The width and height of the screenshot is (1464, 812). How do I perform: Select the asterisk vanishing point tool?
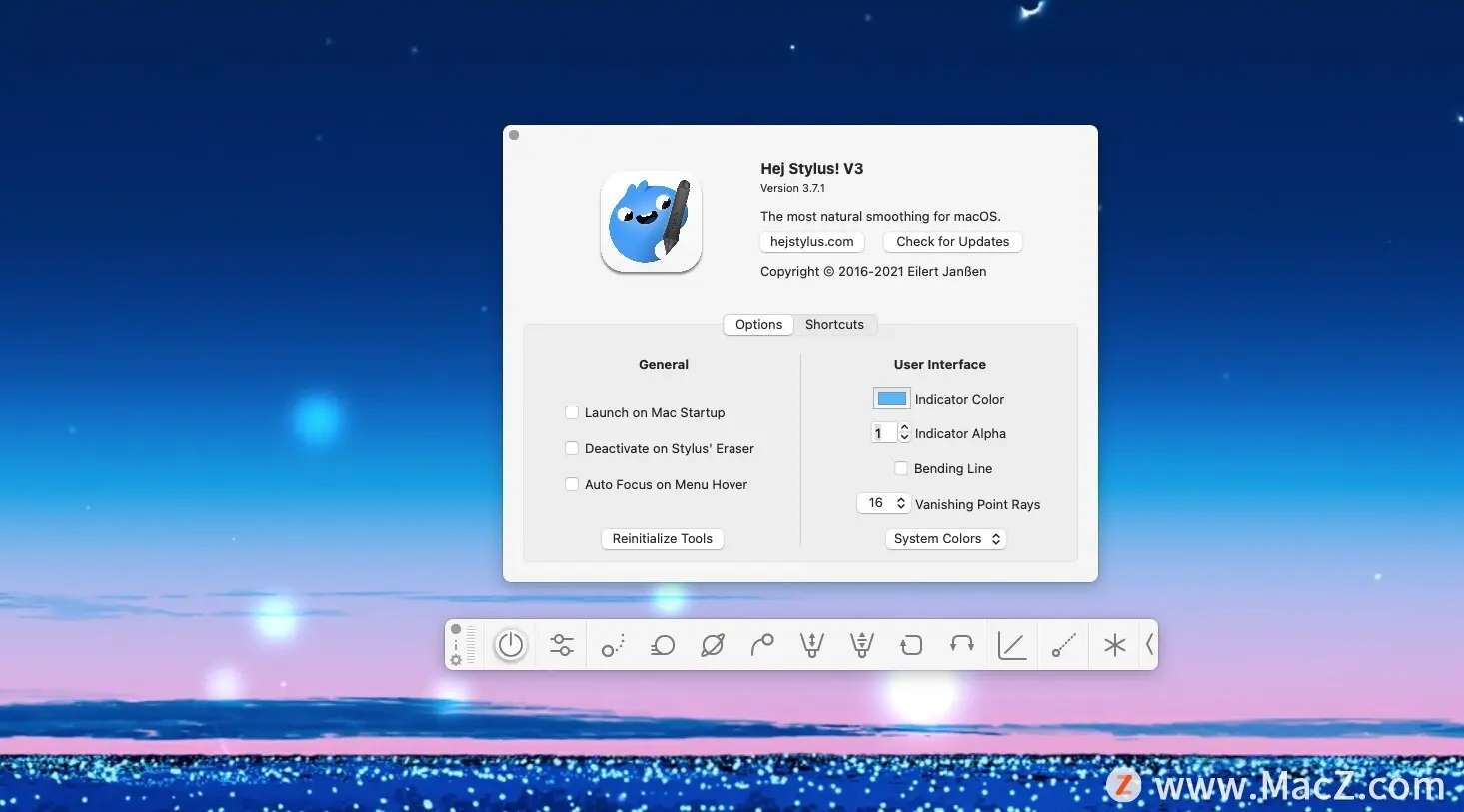point(1115,645)
